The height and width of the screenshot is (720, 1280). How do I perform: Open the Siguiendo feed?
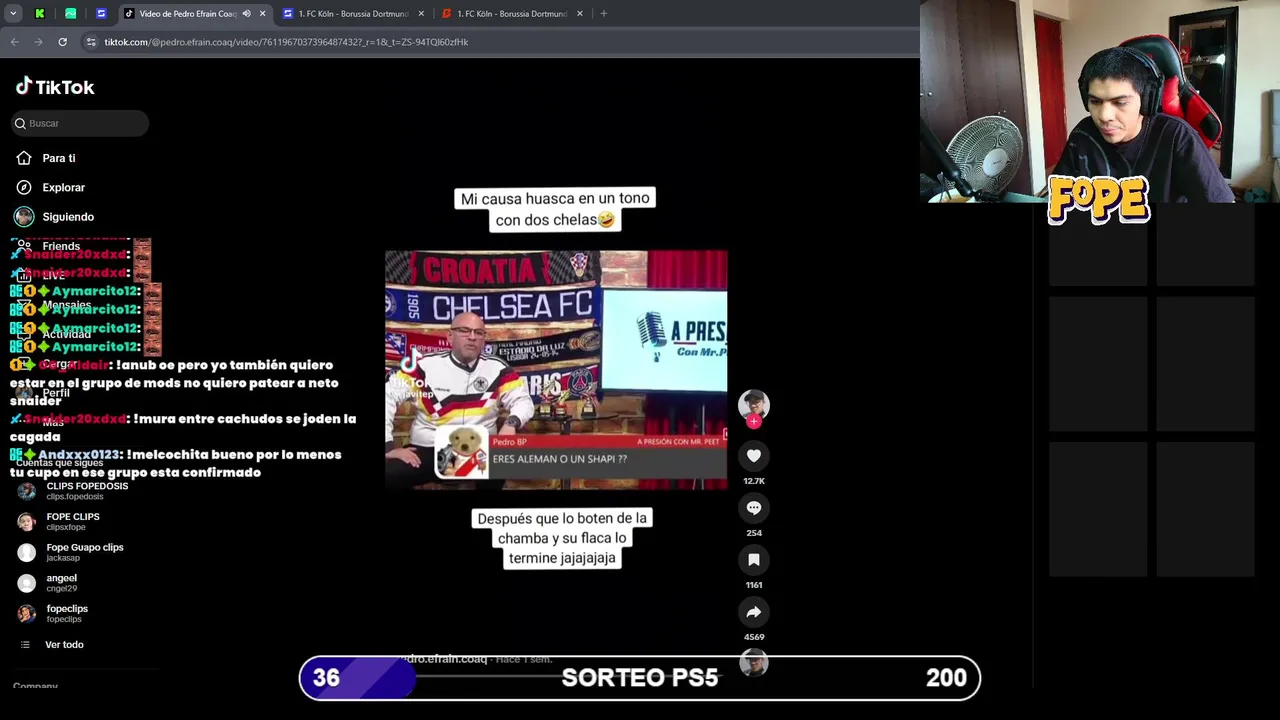(x=68, y=217)
